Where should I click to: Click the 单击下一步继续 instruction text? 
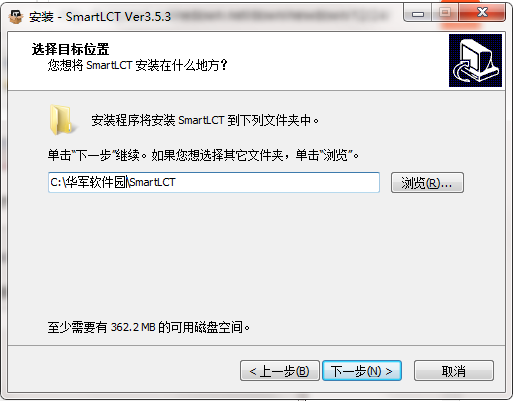pos(203,155)
